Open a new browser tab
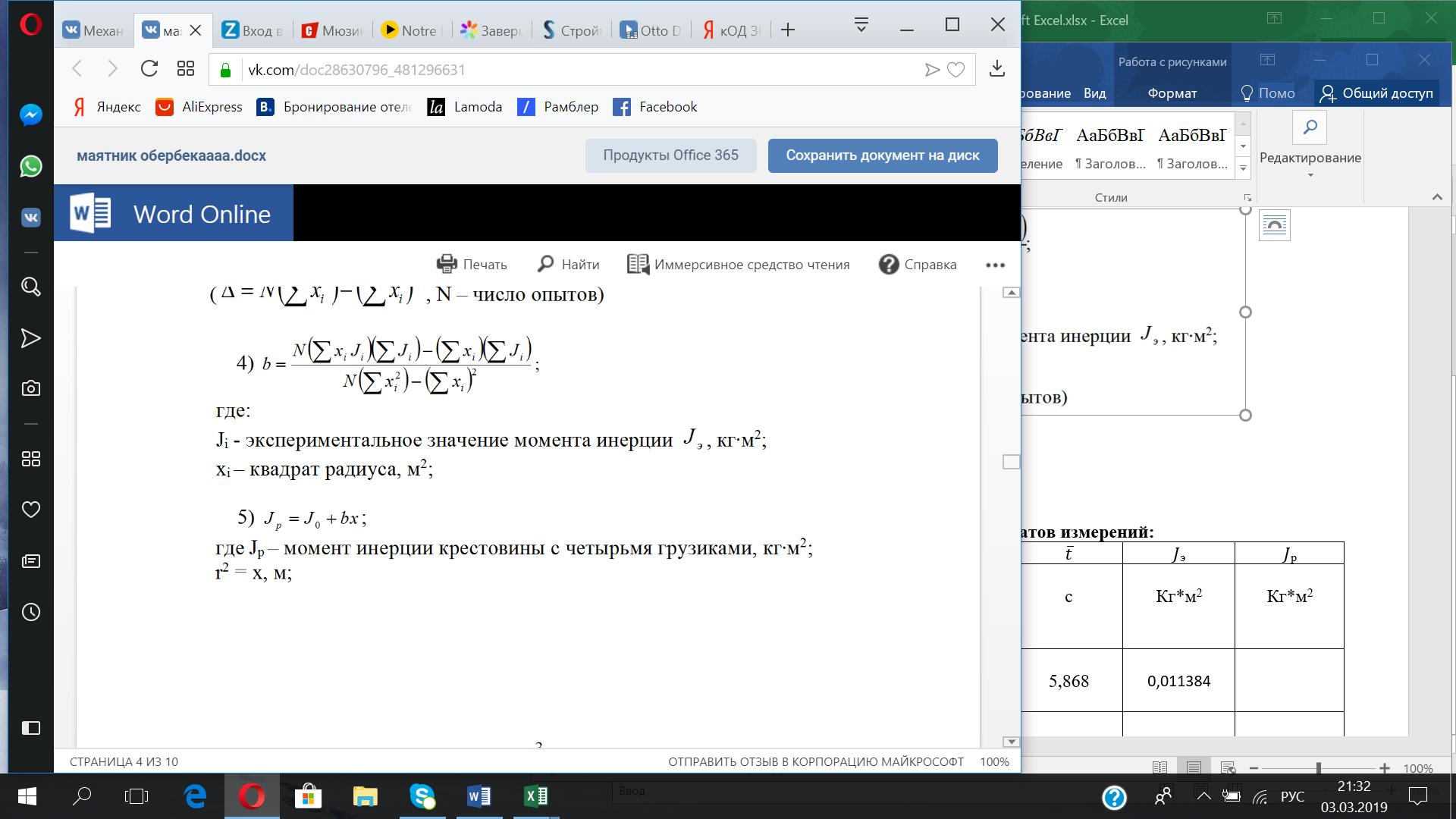Viewport: 1456px width, 819px height. pyautogui.click(x=788, y=30)
